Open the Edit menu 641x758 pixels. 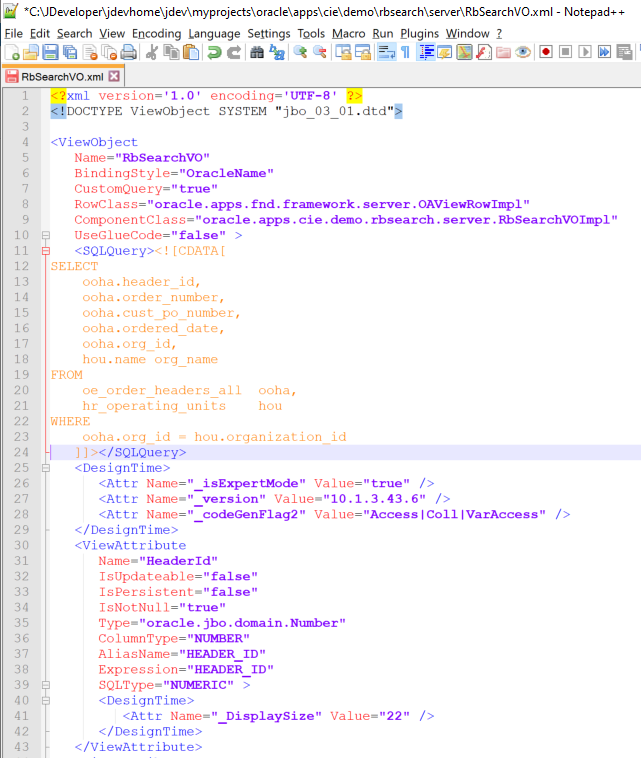[x=40, y=33]
